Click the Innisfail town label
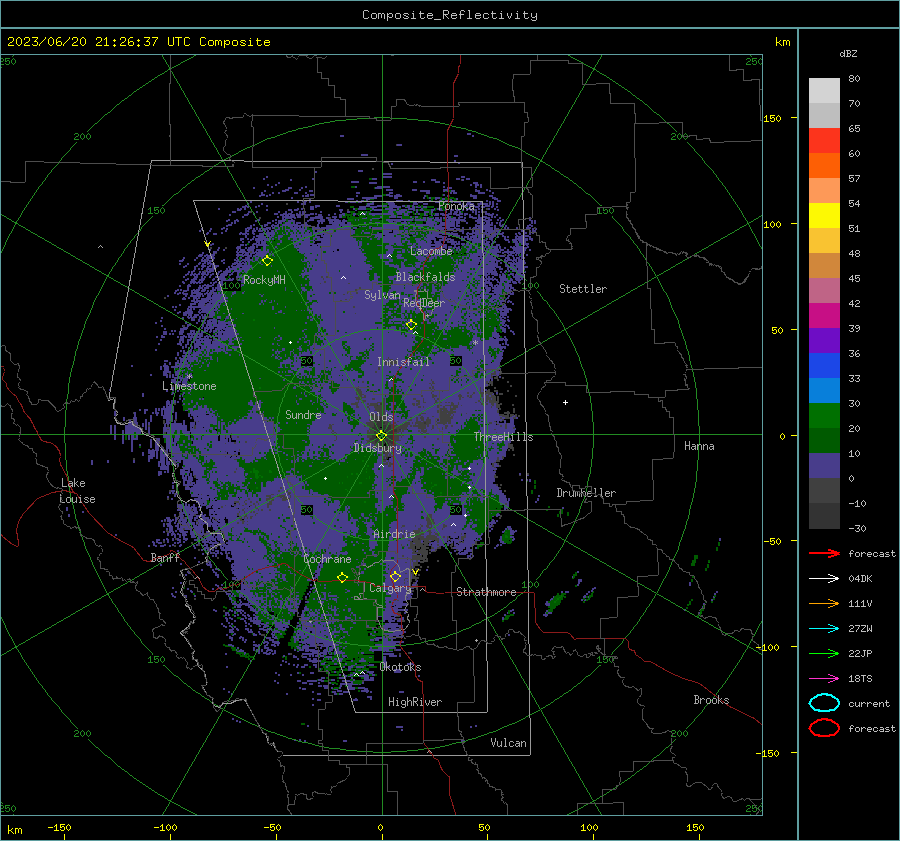This screenshot has height=841, width=900. [403, 362]
